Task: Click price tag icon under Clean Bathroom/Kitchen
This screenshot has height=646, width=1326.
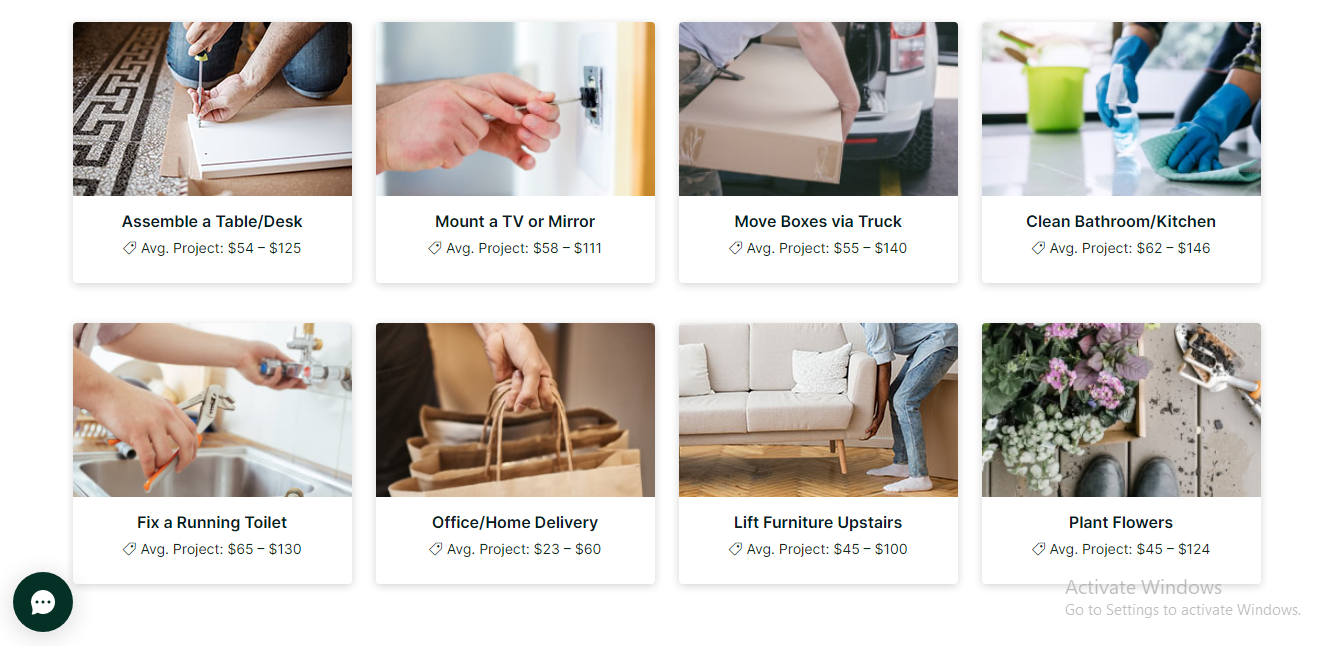Action: pyautogui.click(x=1039, y=248)
